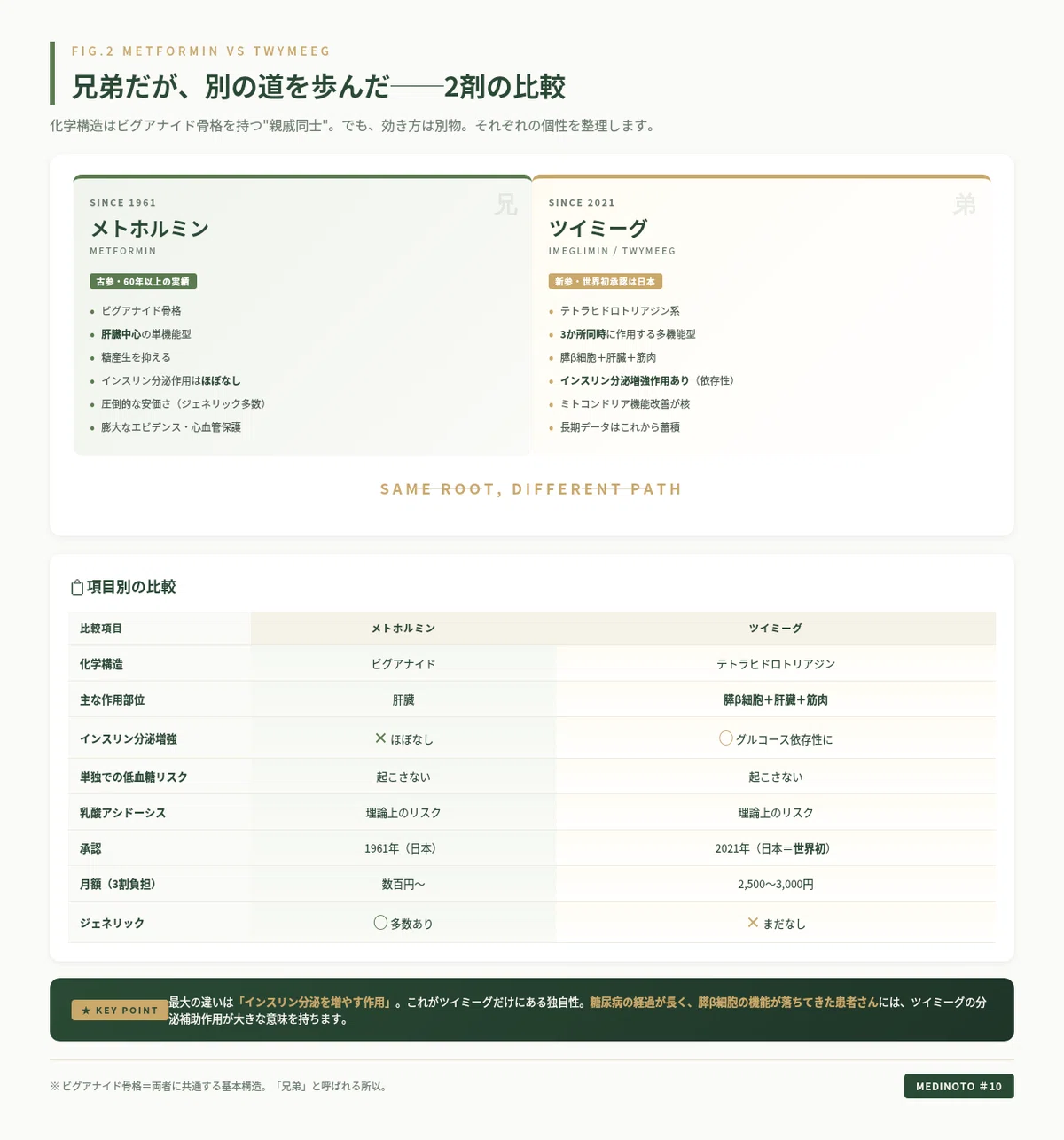Click the bullet 糖産生を抑える
This screenshot has height=1140, width=1064.
pyautogui.click(x=136, y=357)
